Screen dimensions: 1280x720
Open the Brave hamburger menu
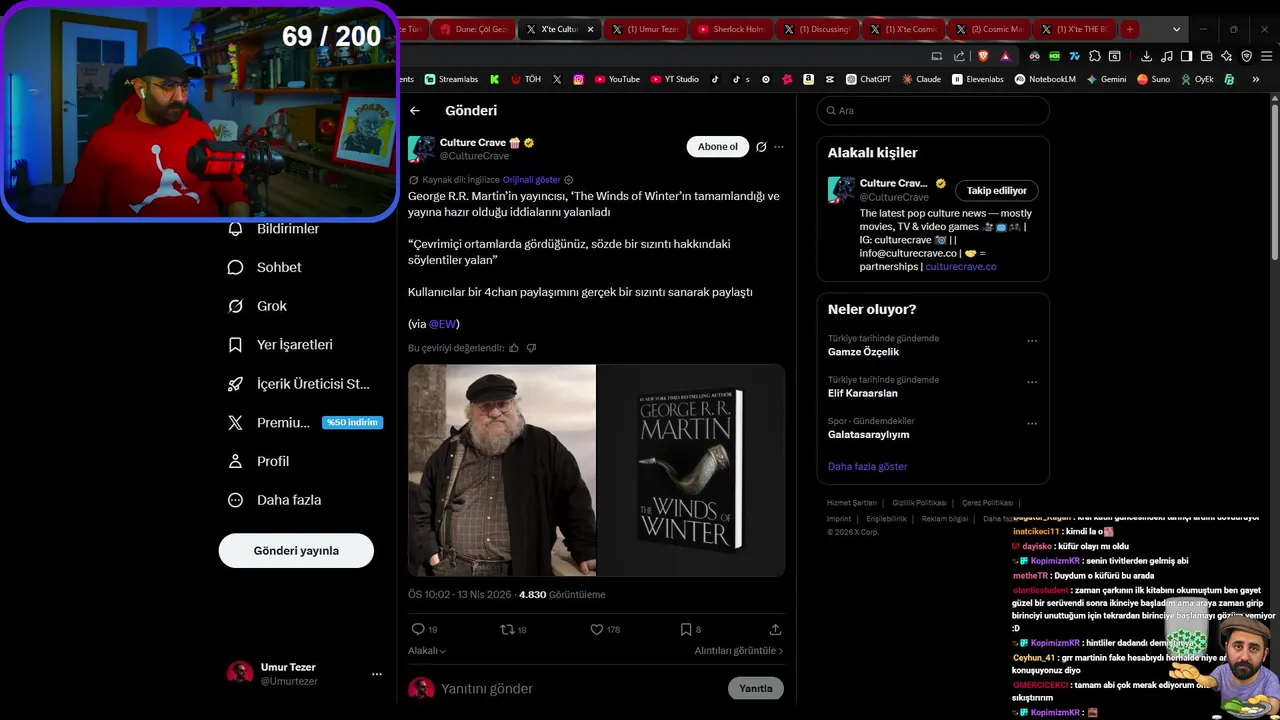click(x=1265, y=56)
